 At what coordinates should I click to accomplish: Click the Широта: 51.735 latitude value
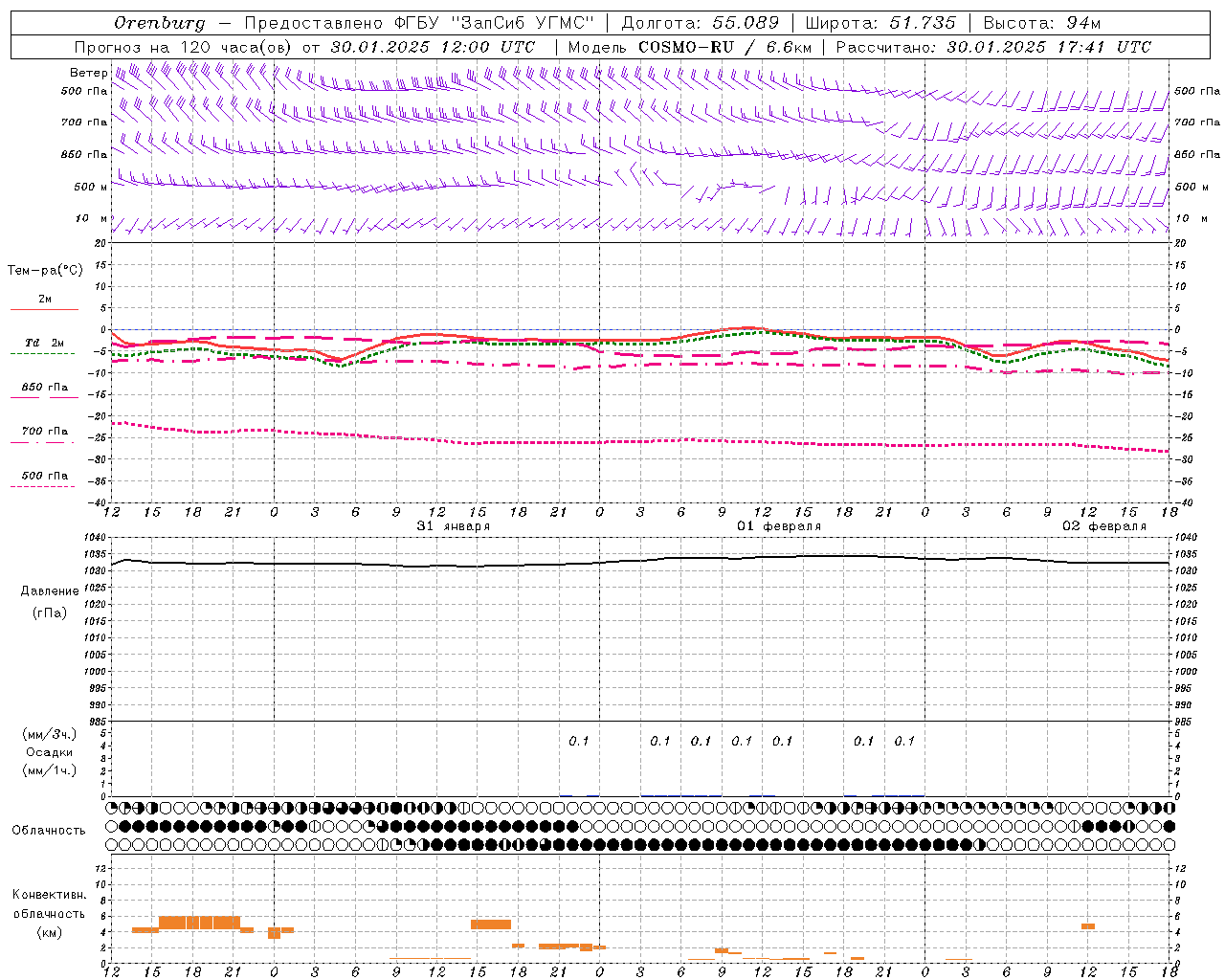point(880,23)
